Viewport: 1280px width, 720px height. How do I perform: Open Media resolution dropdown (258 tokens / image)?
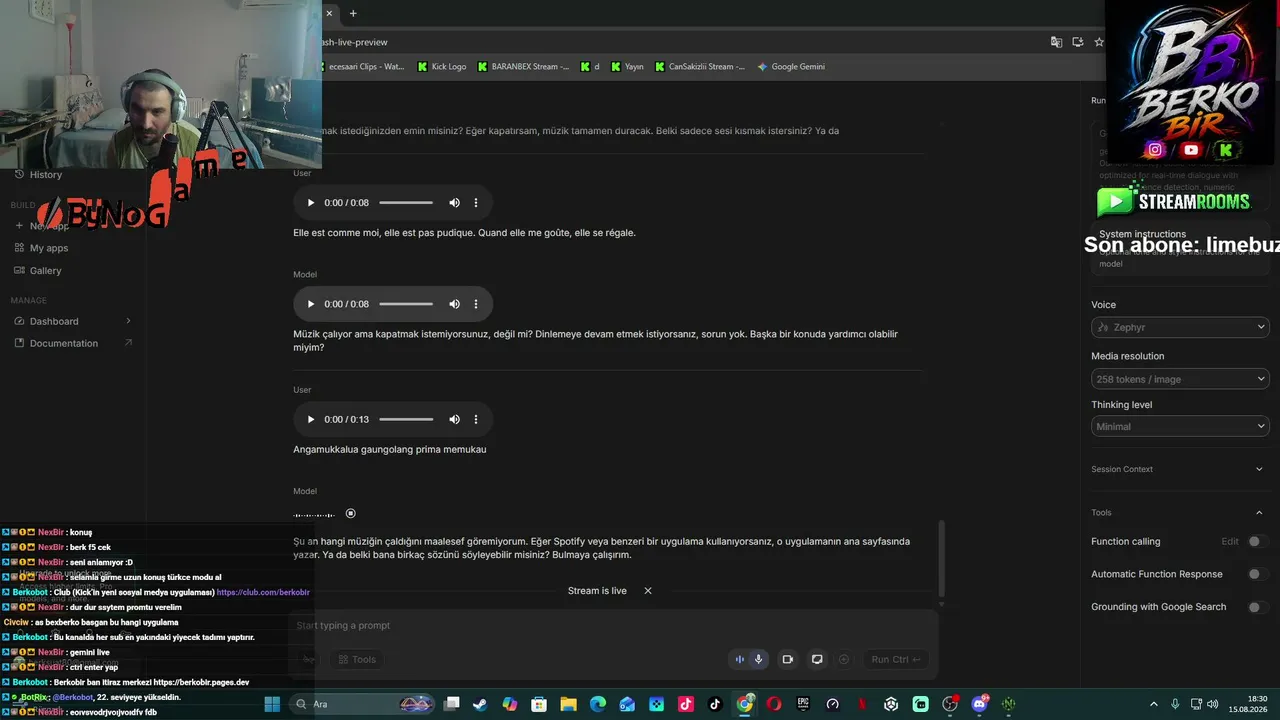coord(1180,379)
